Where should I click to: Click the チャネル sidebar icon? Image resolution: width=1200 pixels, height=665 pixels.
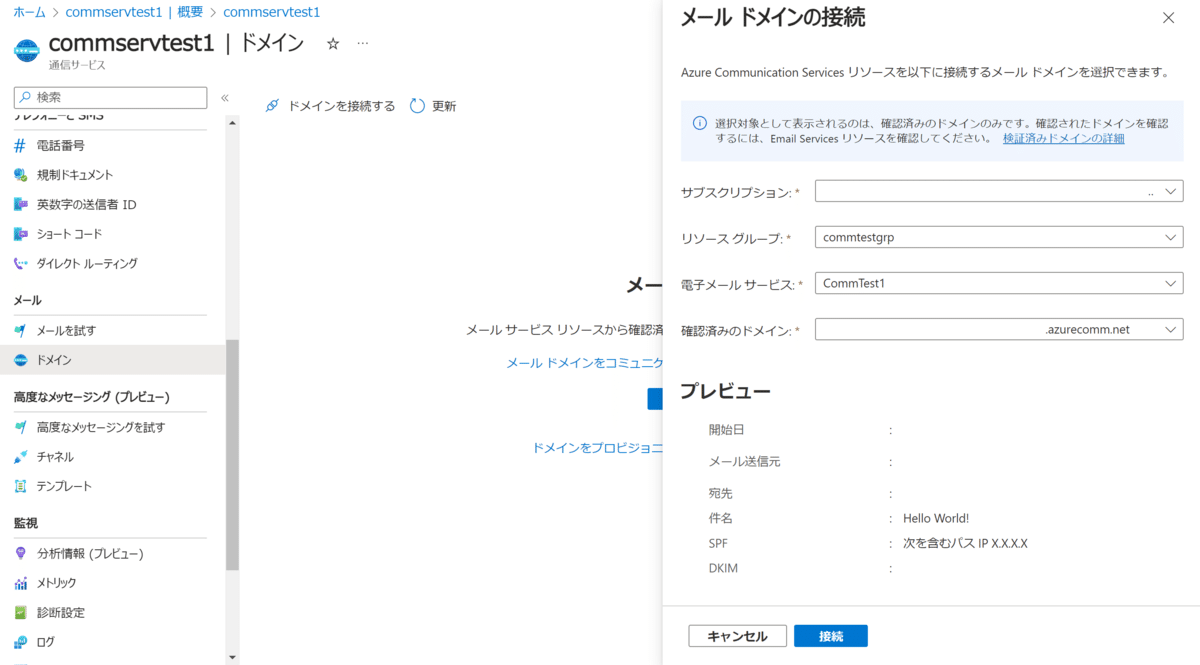pos(20,457)
